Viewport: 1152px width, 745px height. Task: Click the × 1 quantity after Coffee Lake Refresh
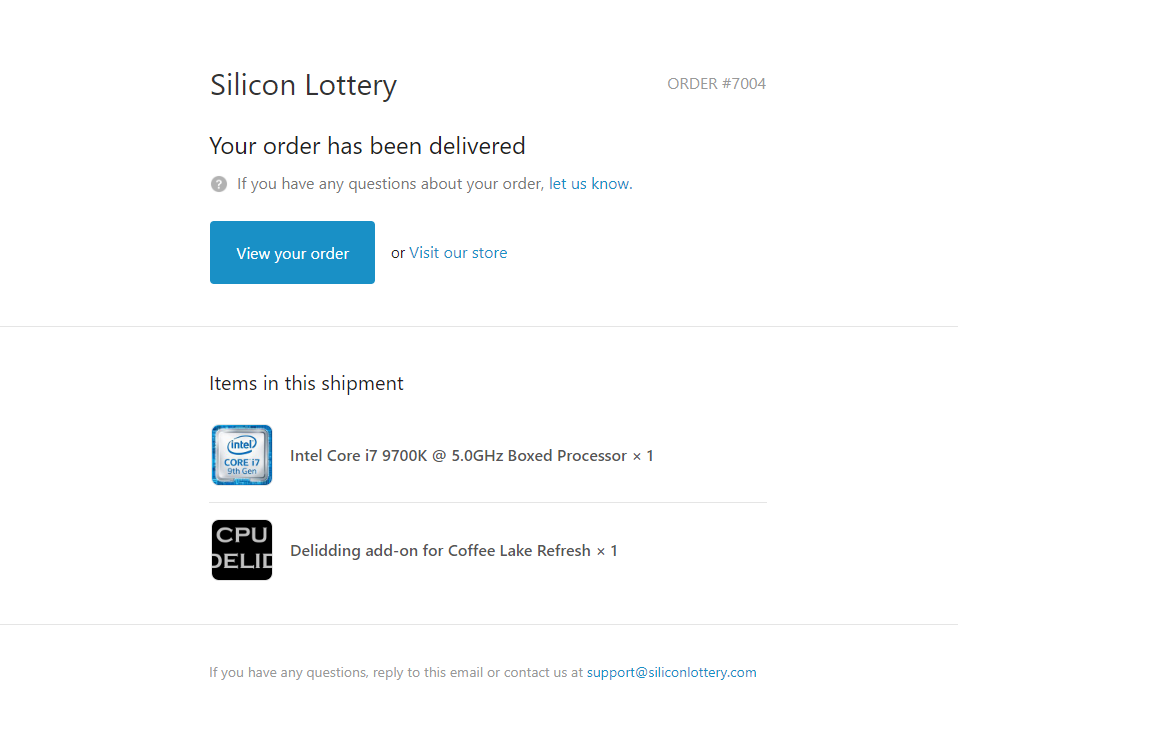pos(607,550)
